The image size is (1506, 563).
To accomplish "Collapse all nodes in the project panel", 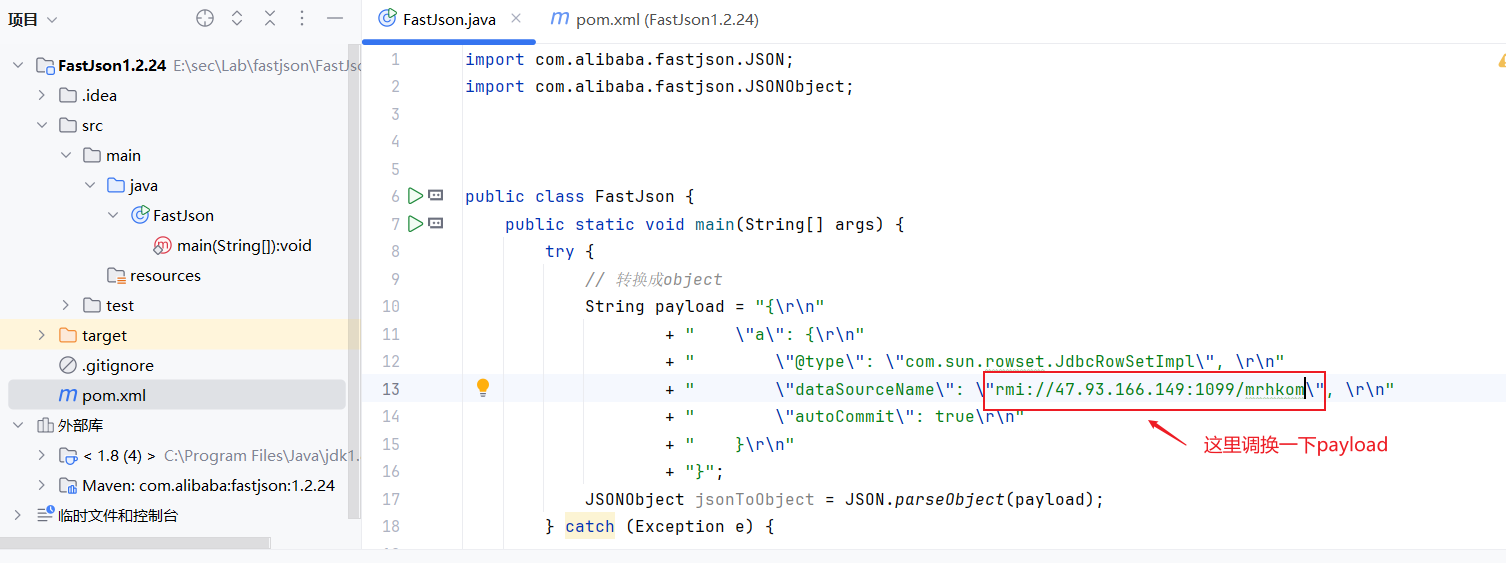I will click(270, 18).
